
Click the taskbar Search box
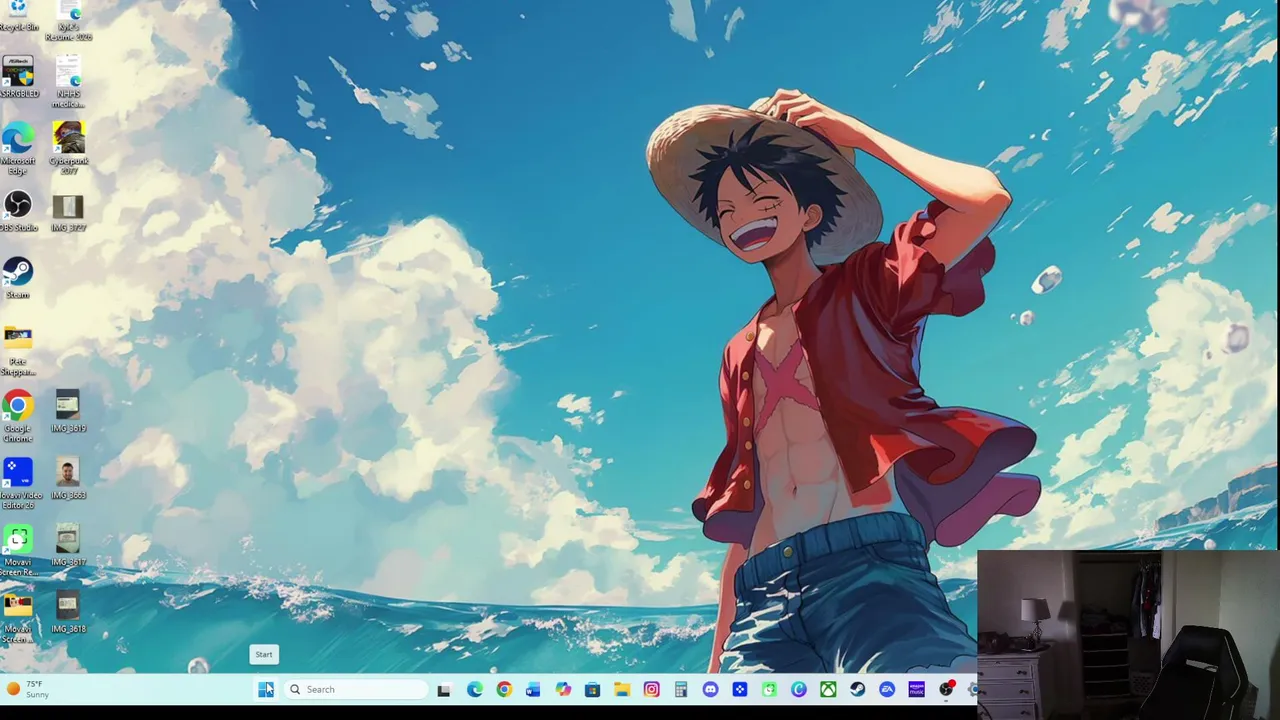(354, 689)
